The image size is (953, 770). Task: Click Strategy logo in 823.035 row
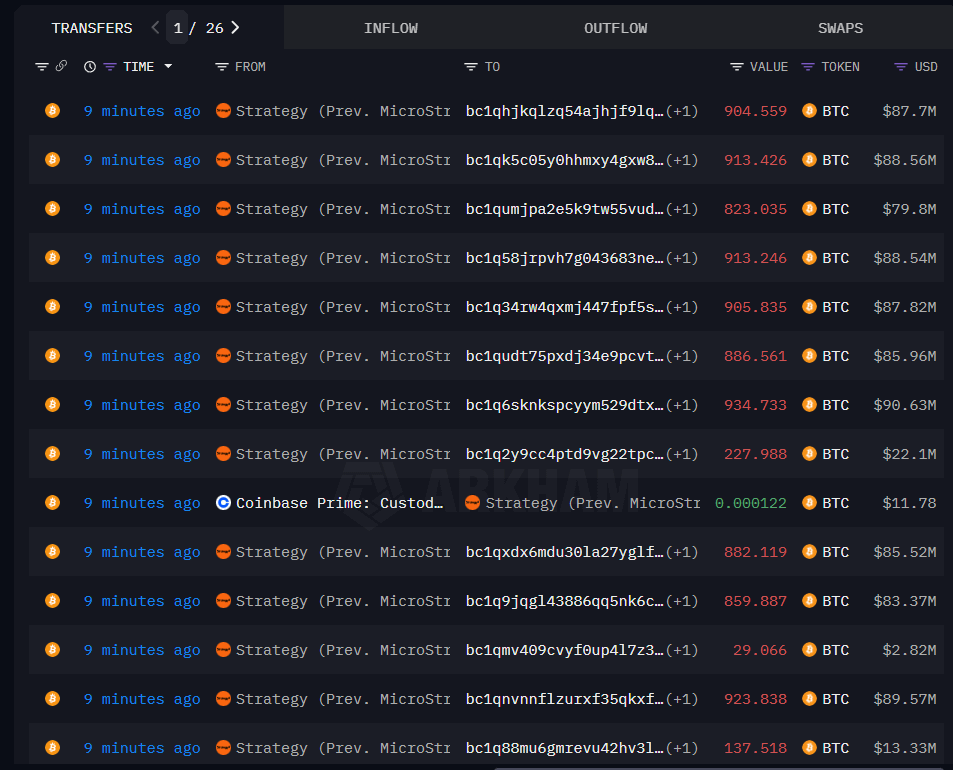223,208
